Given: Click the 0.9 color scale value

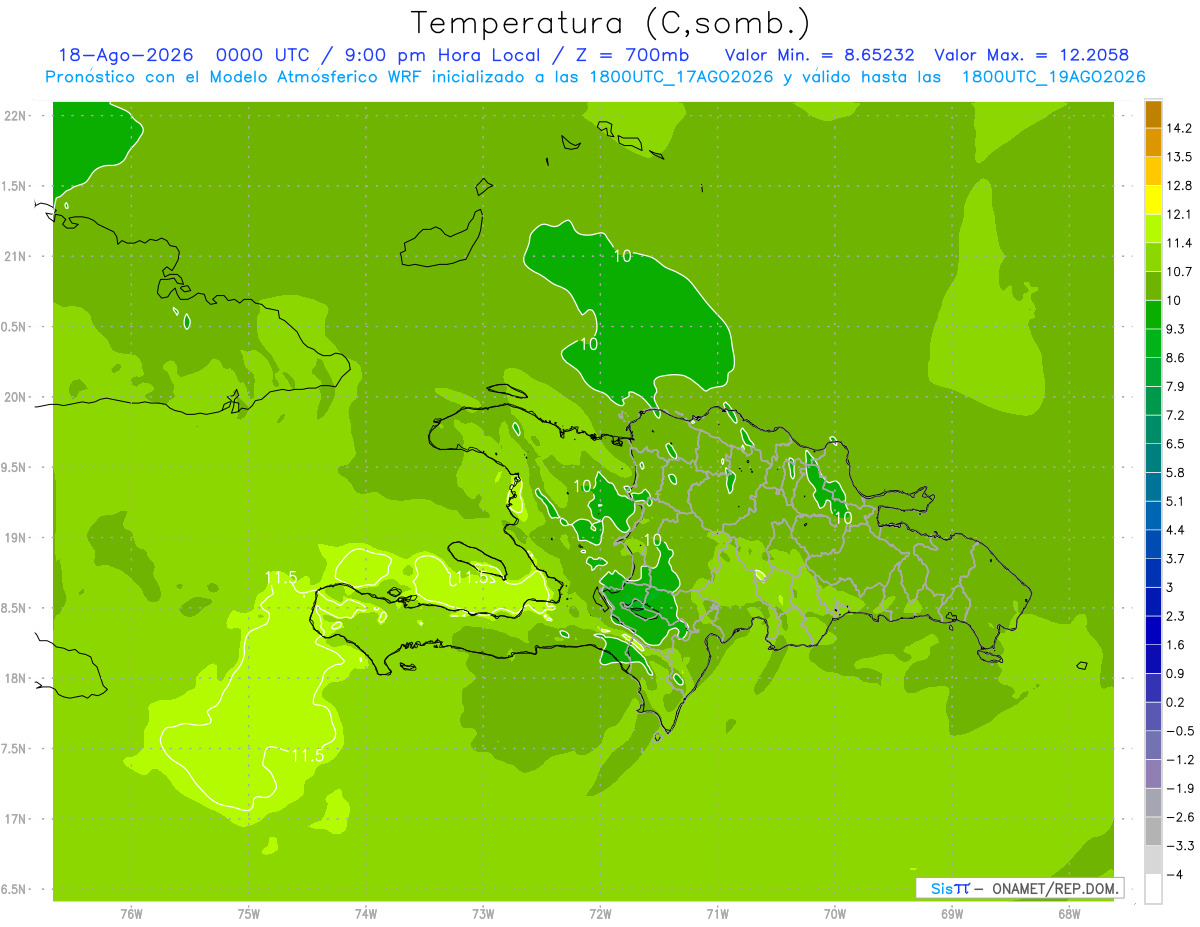Looking at the screenshot, I should pos(1177,674).
